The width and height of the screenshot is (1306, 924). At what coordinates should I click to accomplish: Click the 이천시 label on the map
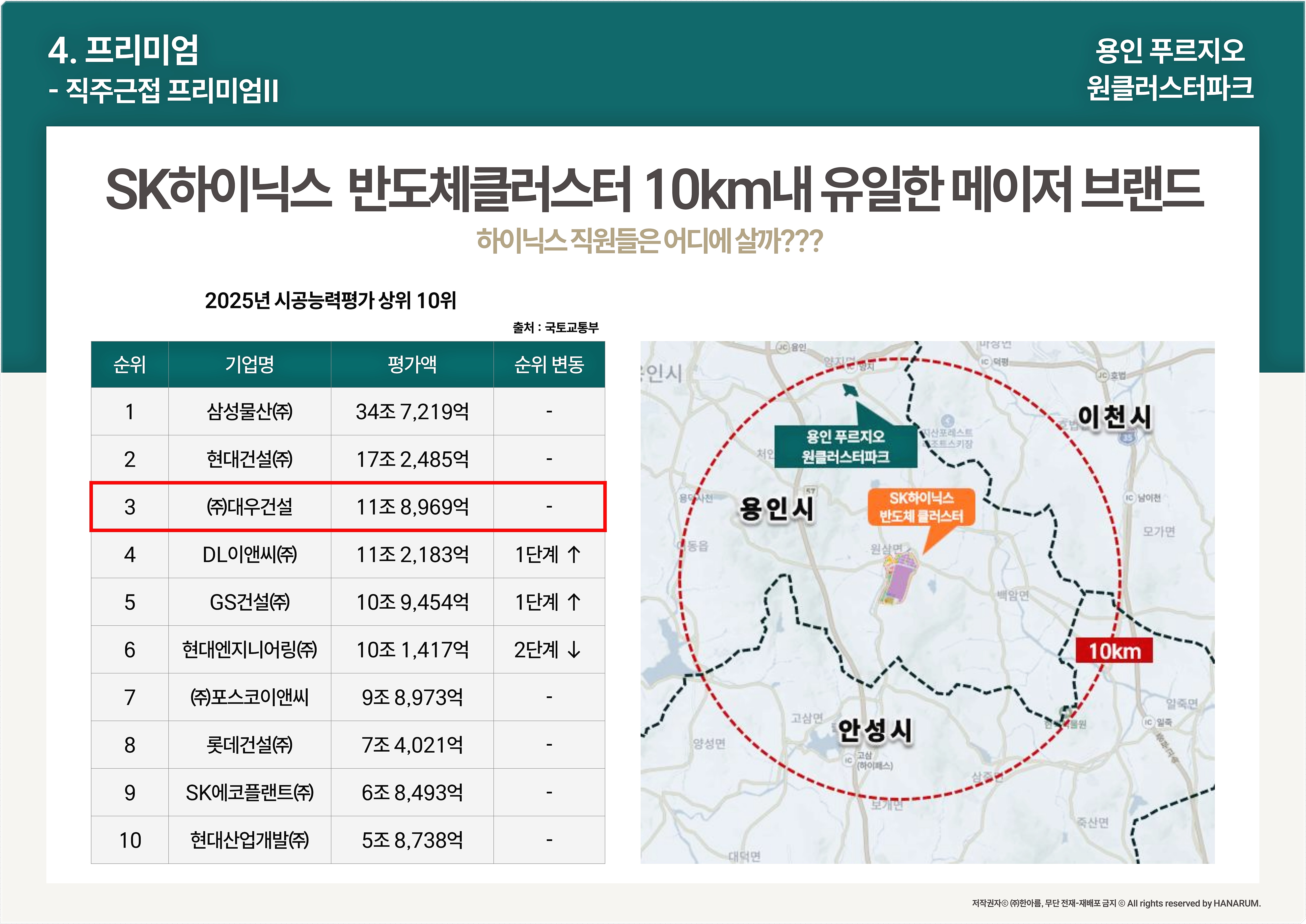click(1114, 417)
